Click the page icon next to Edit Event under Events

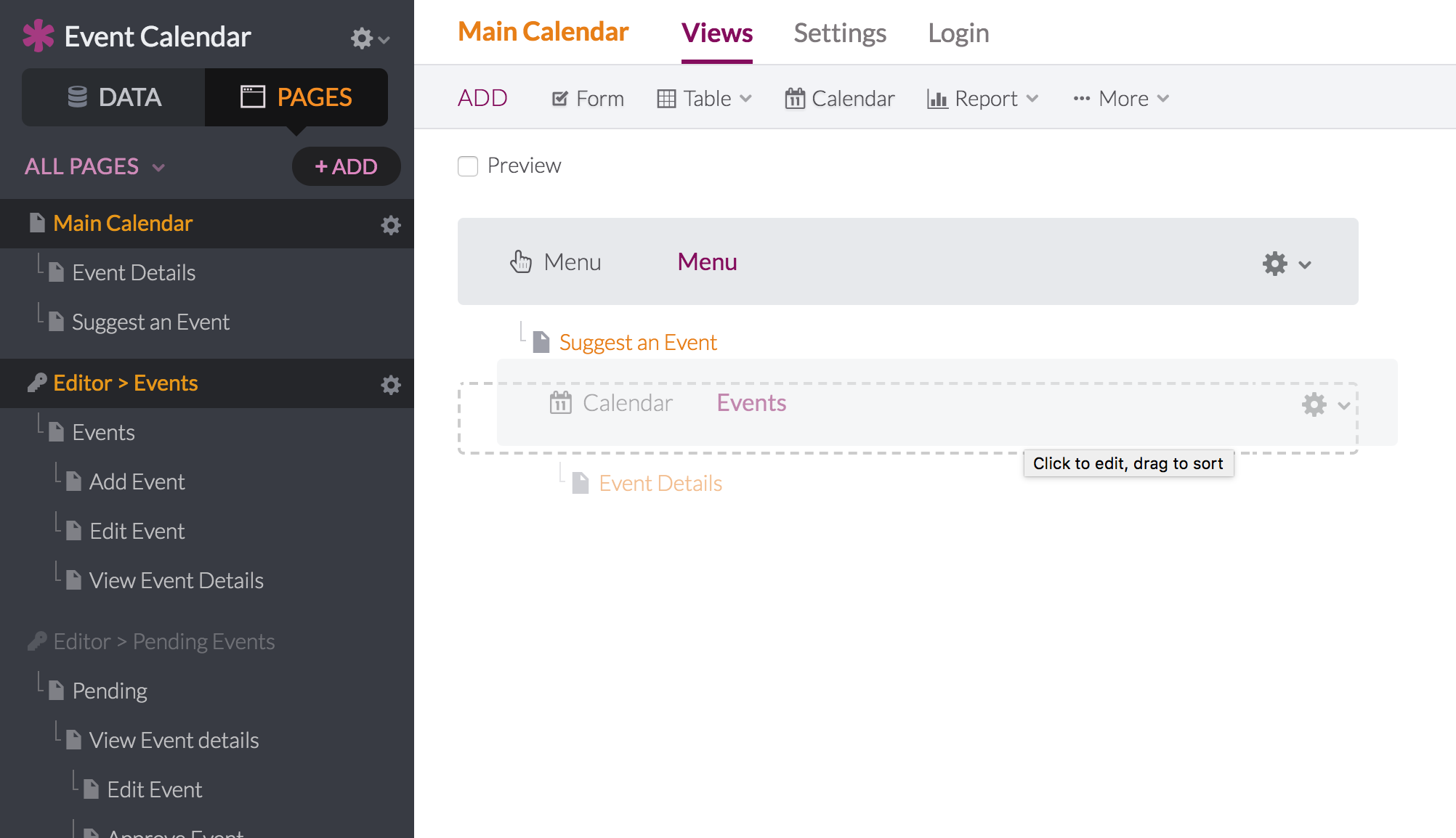[x=73, y=531]
